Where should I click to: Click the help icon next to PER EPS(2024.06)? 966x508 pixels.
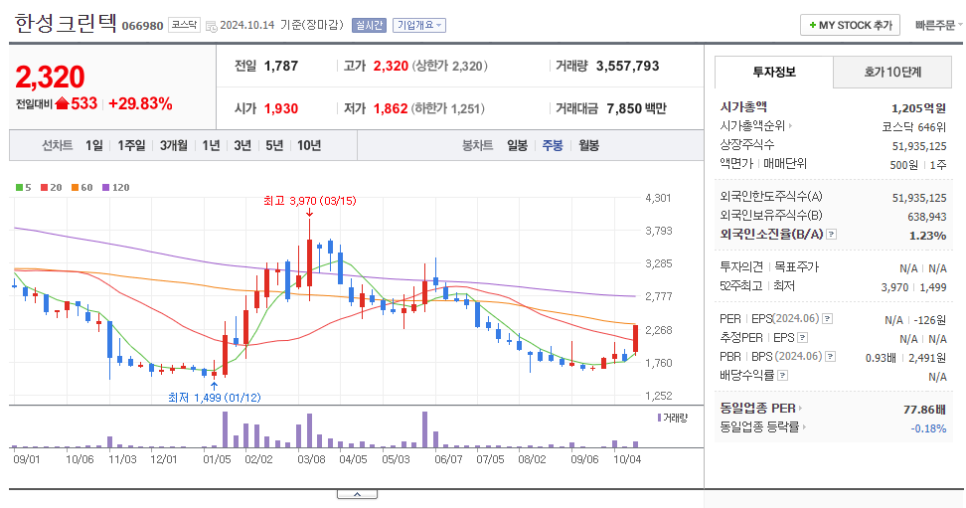point(827,319)
